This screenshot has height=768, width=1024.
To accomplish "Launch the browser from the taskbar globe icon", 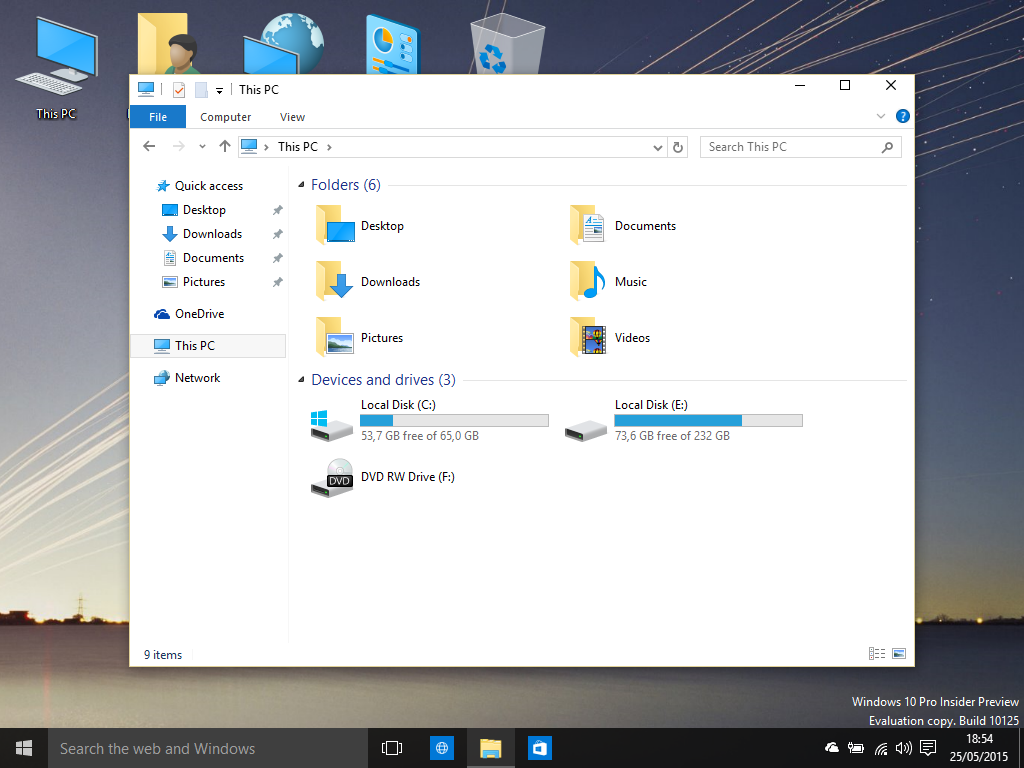I will (x=441, y=748).
